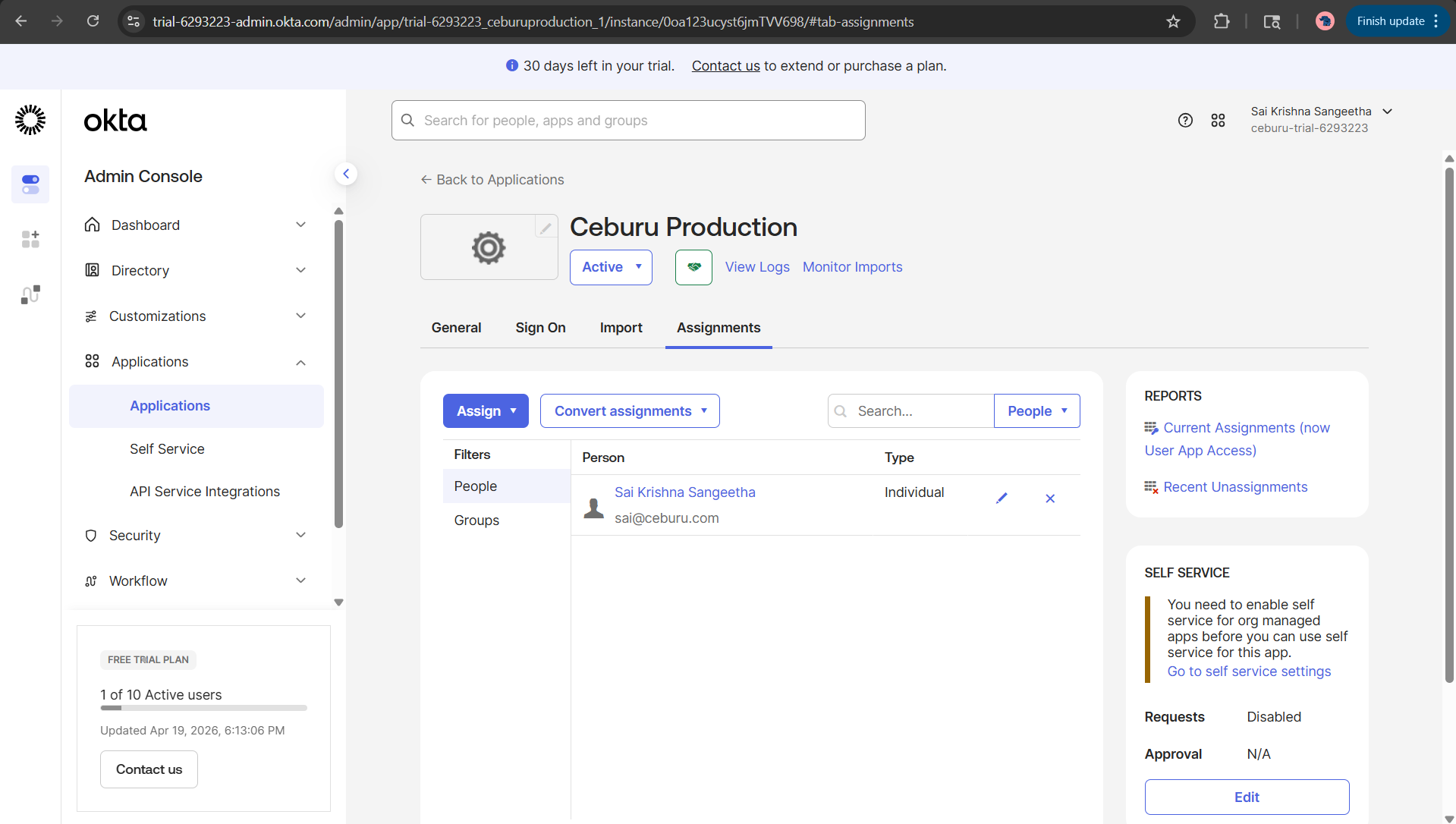Screen dimensions: 1456x824
Task: Open the Convert assignments dropdown
Action: click(630, 410)
